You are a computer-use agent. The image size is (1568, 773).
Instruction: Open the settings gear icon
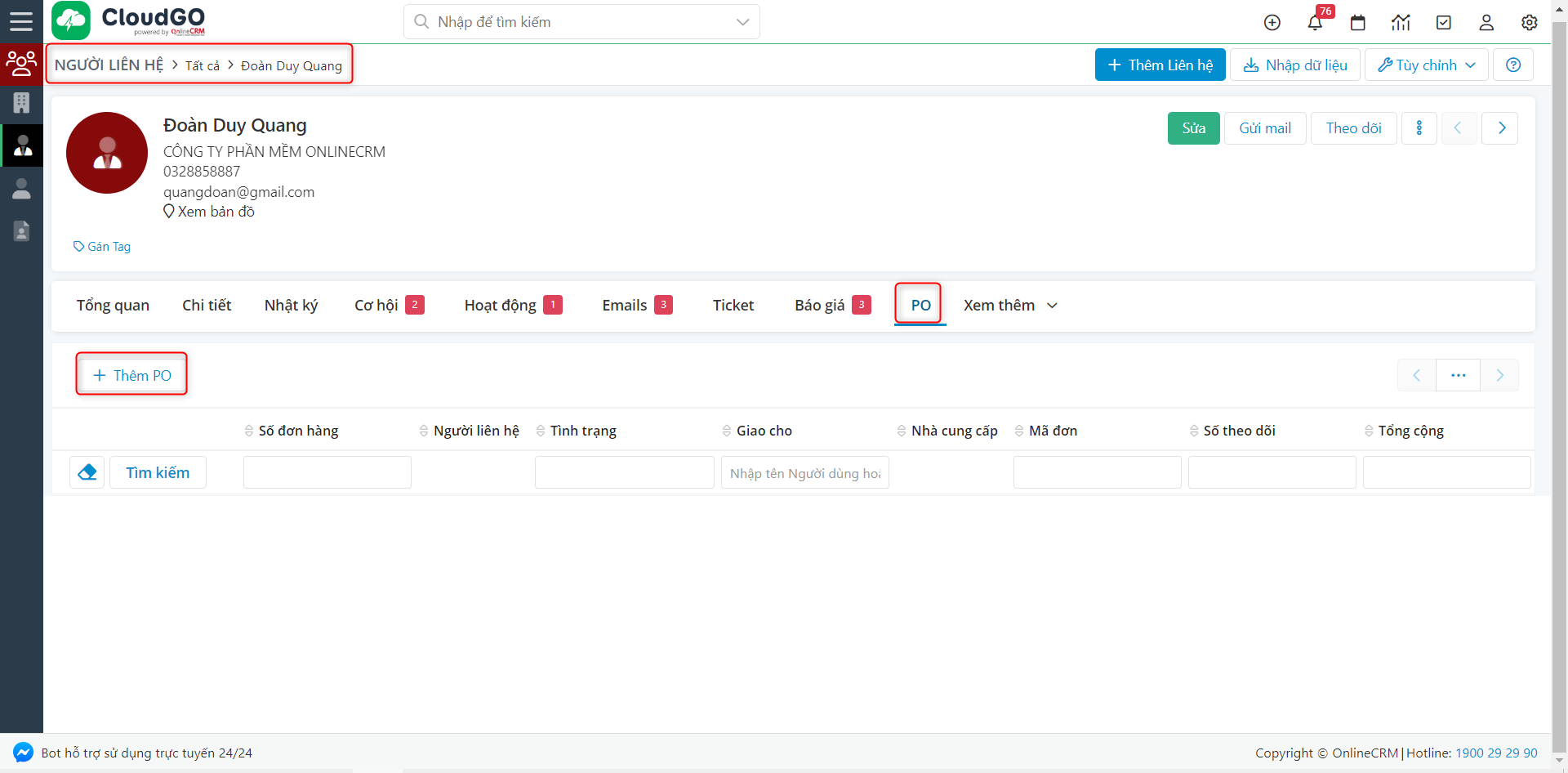(1529, 22)
